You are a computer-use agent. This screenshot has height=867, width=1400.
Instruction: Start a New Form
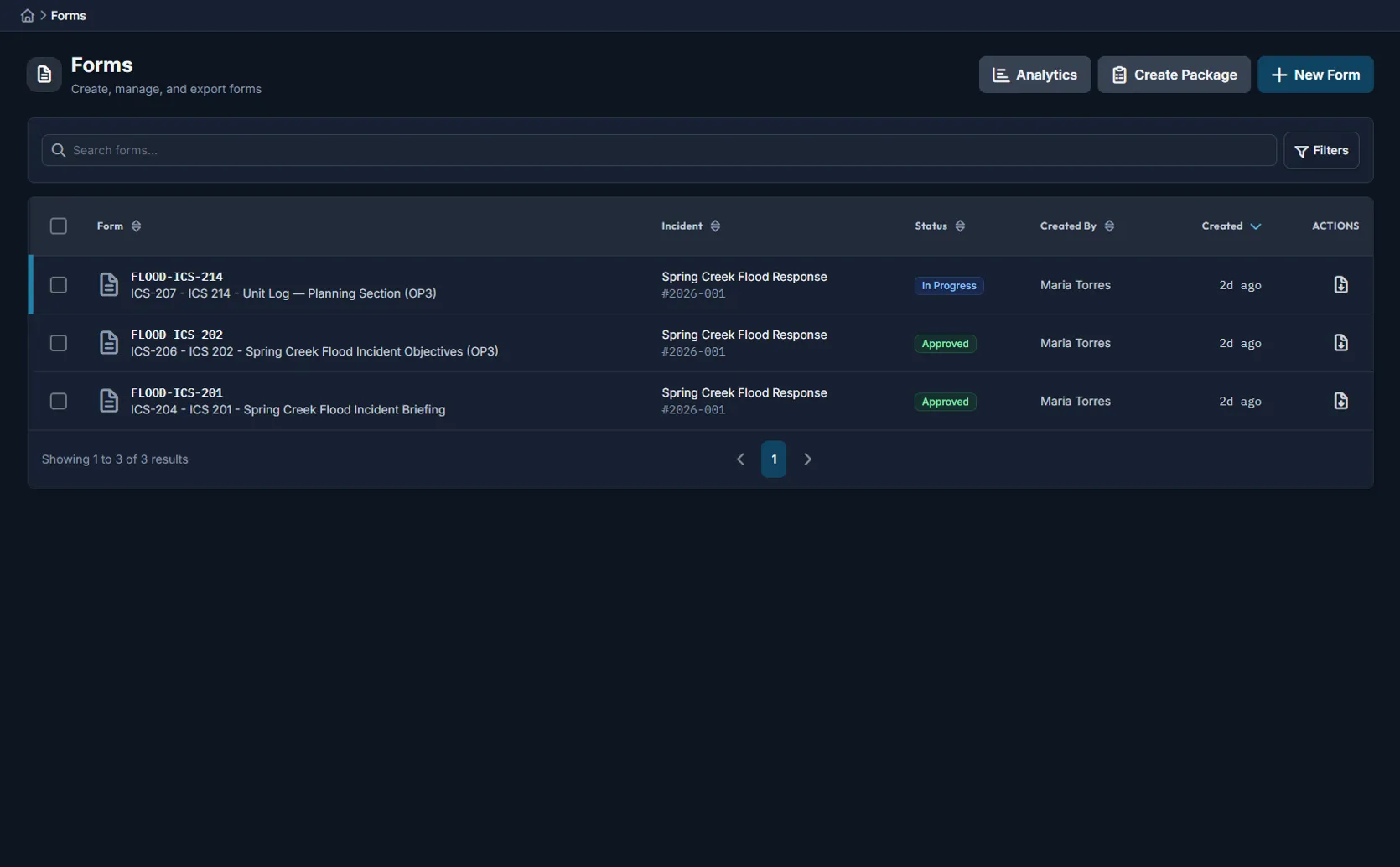[x=1315, y=75]
